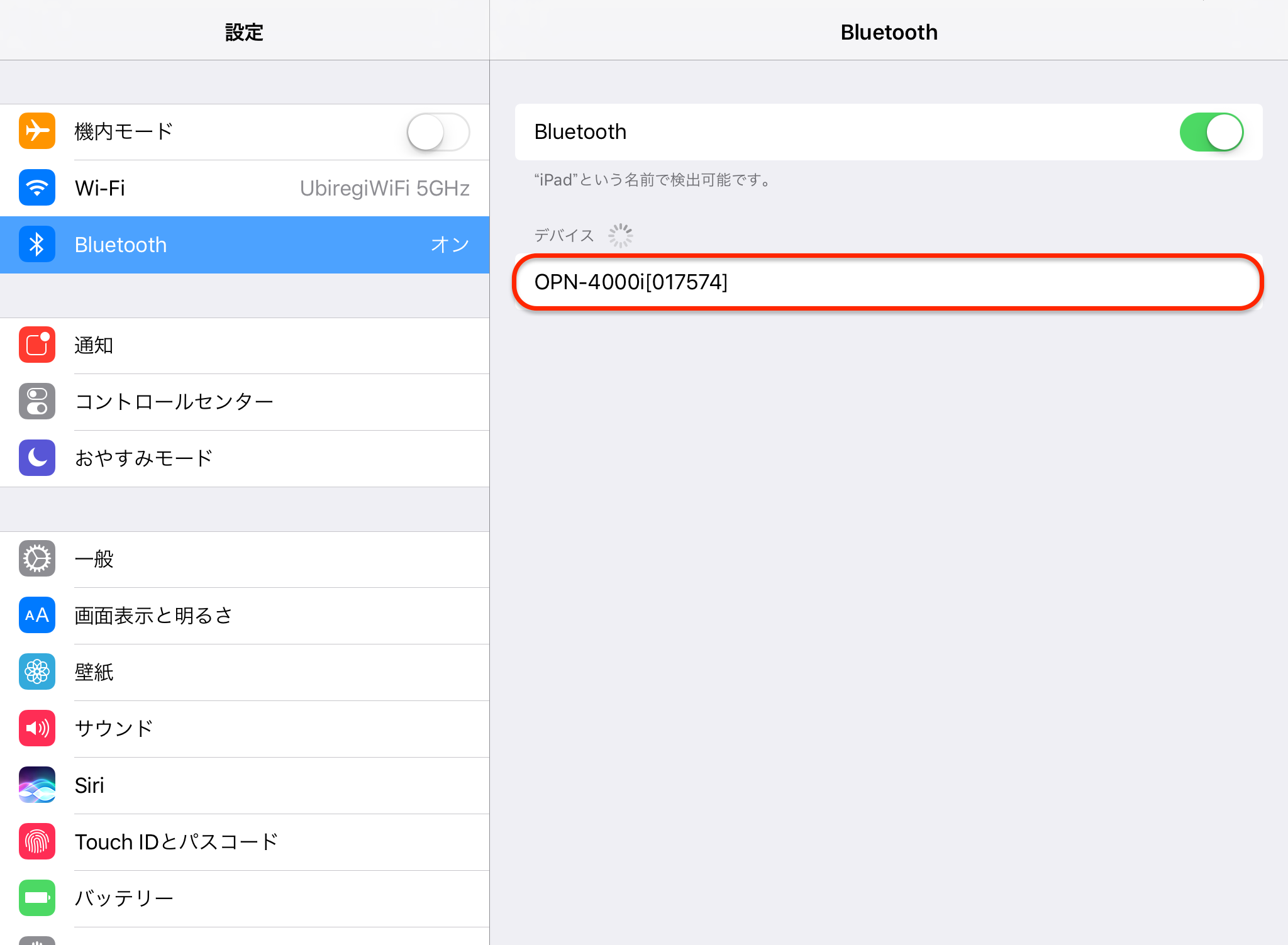Screen dimensions: 1288x945
Task: Select Bluetooth row in settings sidebar
Action: click(x=245, y=245)
